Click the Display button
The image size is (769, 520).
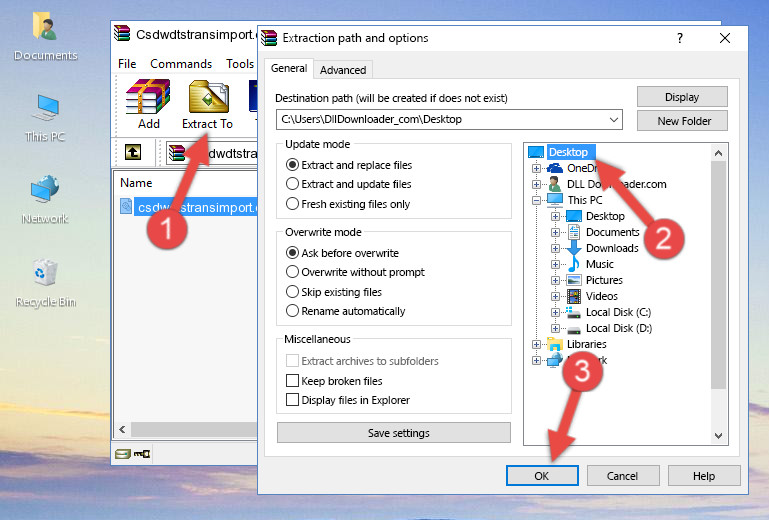click(682, 97)
